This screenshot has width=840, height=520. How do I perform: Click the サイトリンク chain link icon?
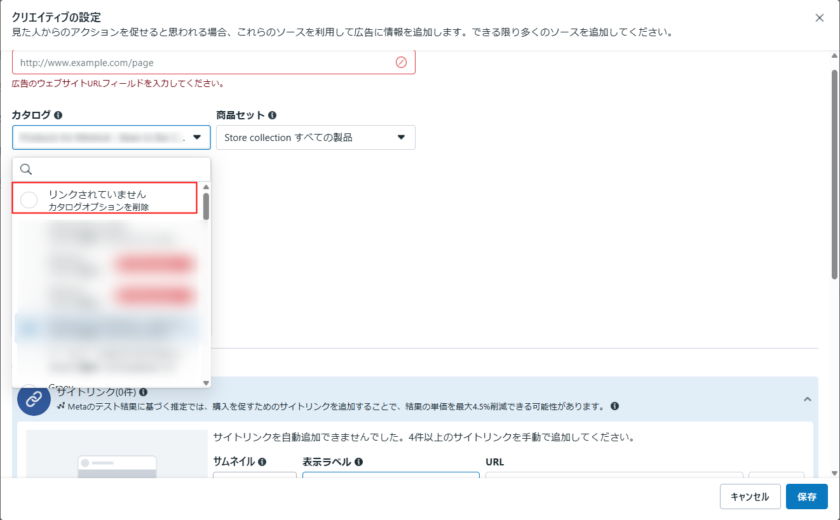point(34,399)
